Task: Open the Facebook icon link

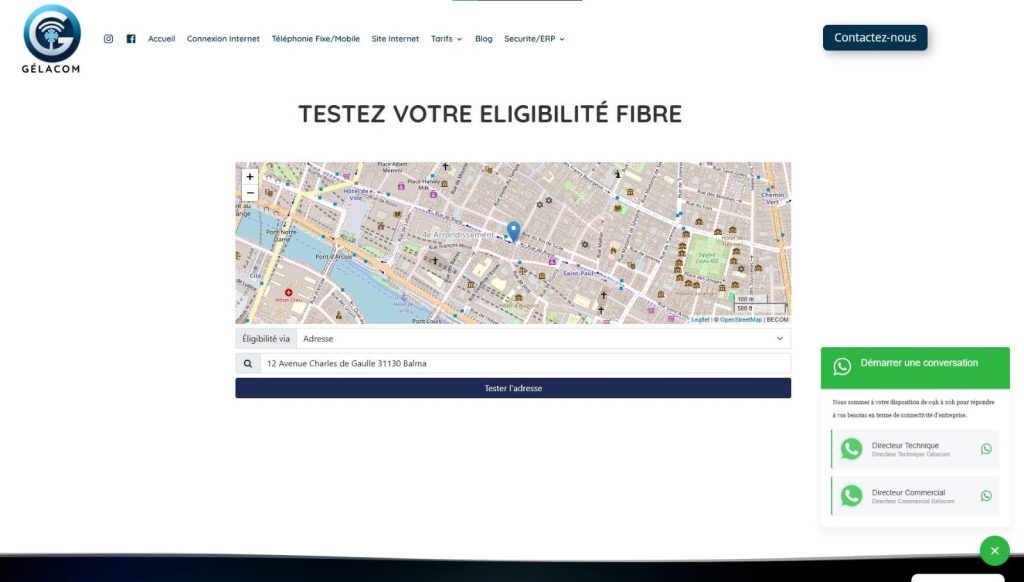Action: [x=131, y=39]
